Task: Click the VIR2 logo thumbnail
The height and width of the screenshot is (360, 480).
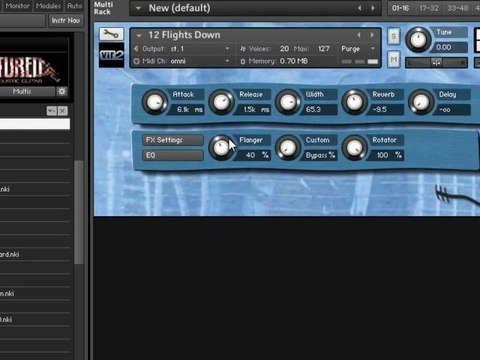Action: (x=111, y=55)
